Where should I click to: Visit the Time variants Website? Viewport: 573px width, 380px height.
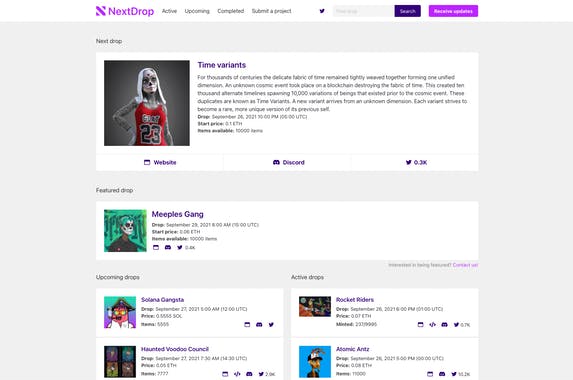(160, 162)
